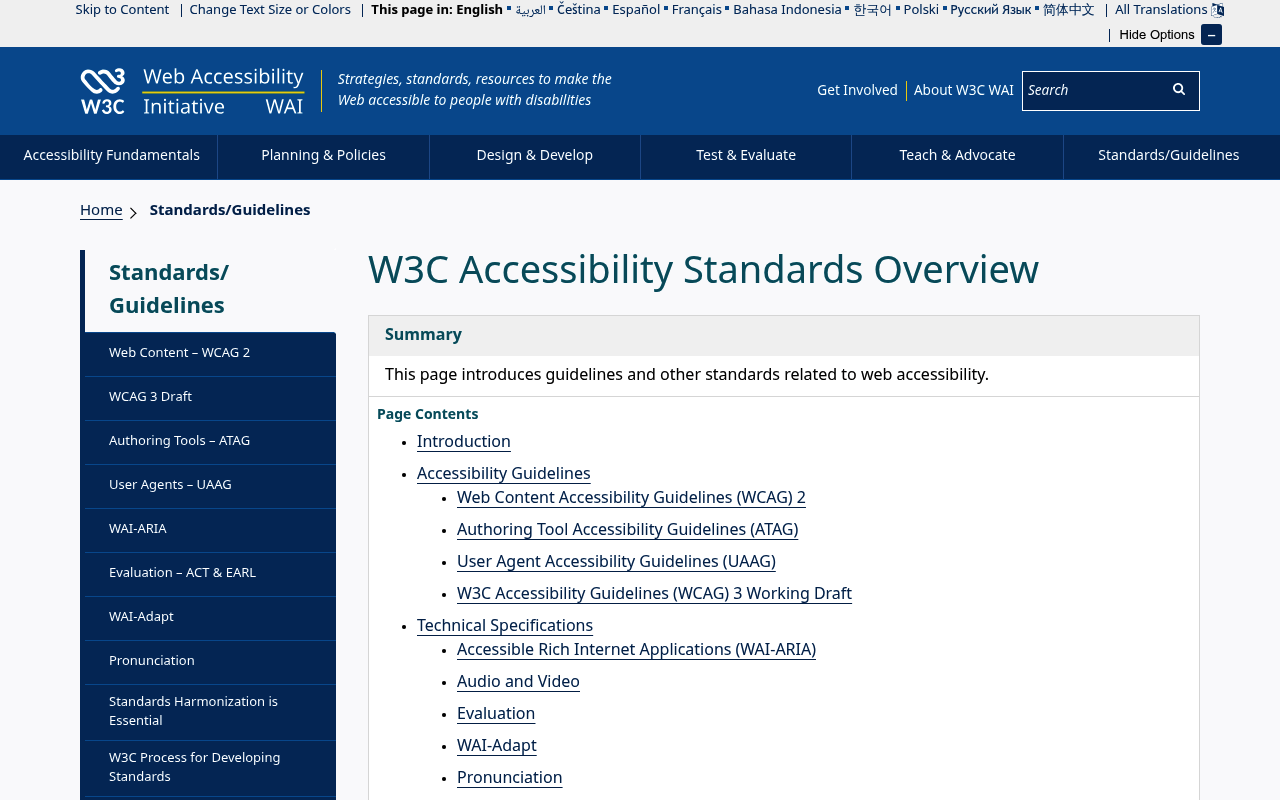Jump to WAI-Adapt in Page Contents

(497, 746)
